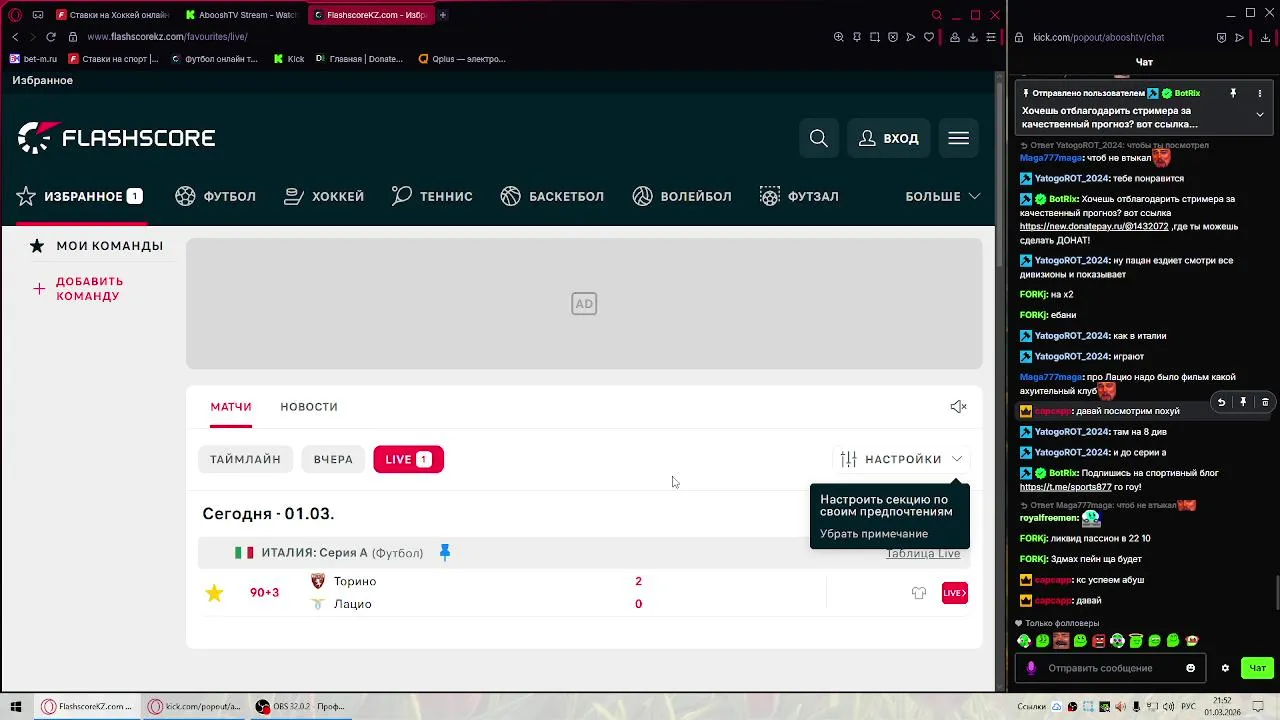Open the donatepay.ru link in chat

[1094, 227]
